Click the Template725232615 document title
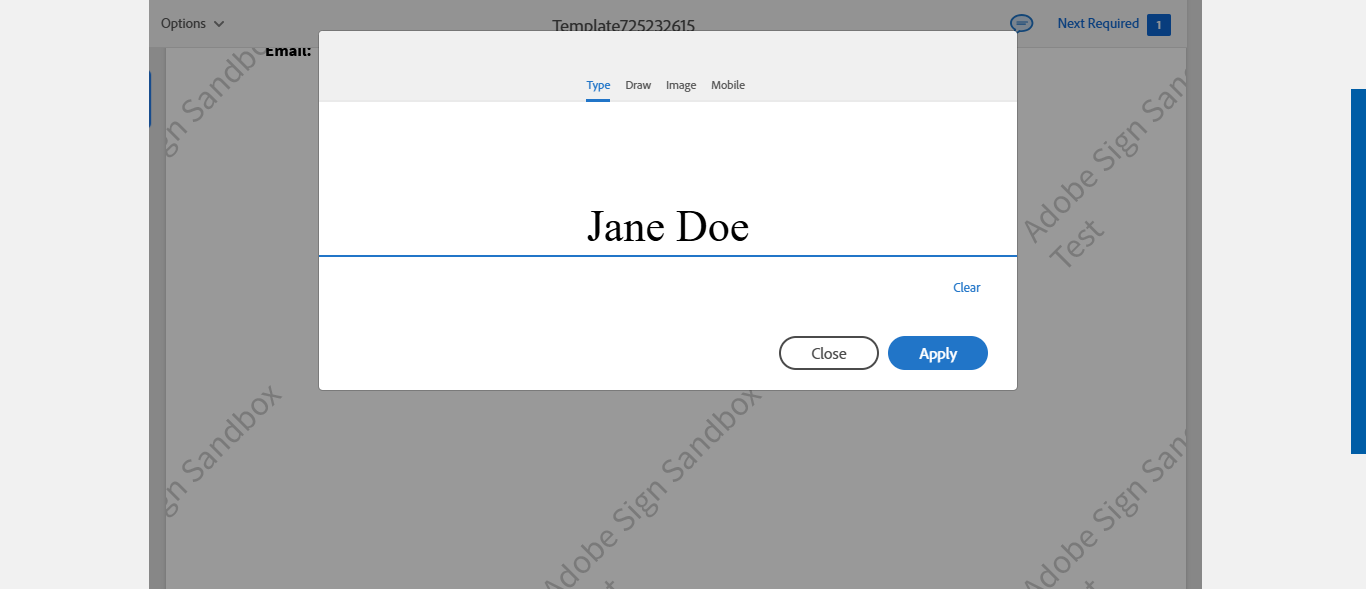 pos(624,26)
